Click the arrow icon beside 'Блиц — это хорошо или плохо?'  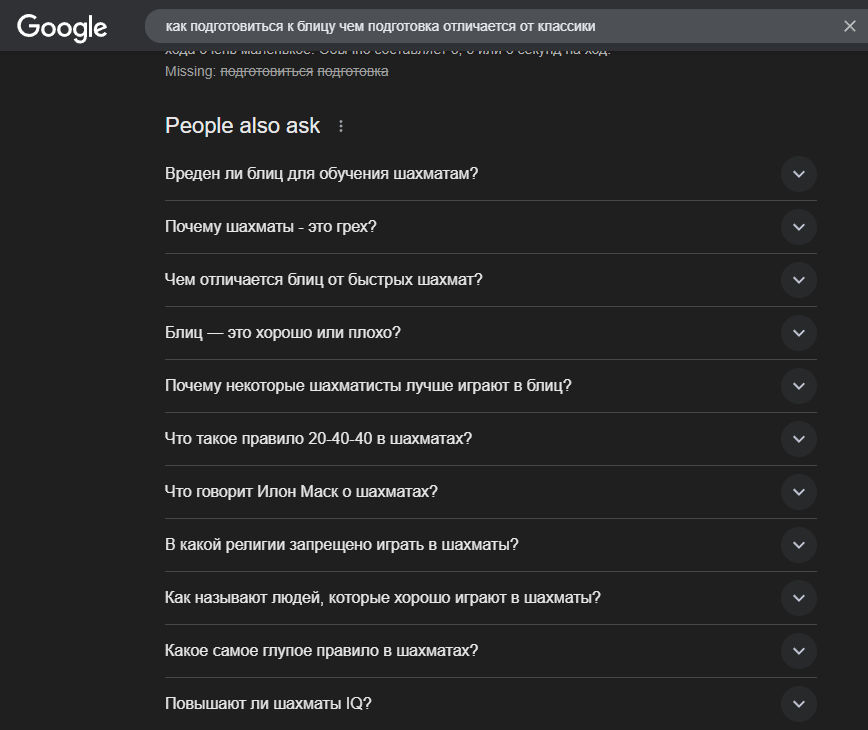[x=798, y=333]
